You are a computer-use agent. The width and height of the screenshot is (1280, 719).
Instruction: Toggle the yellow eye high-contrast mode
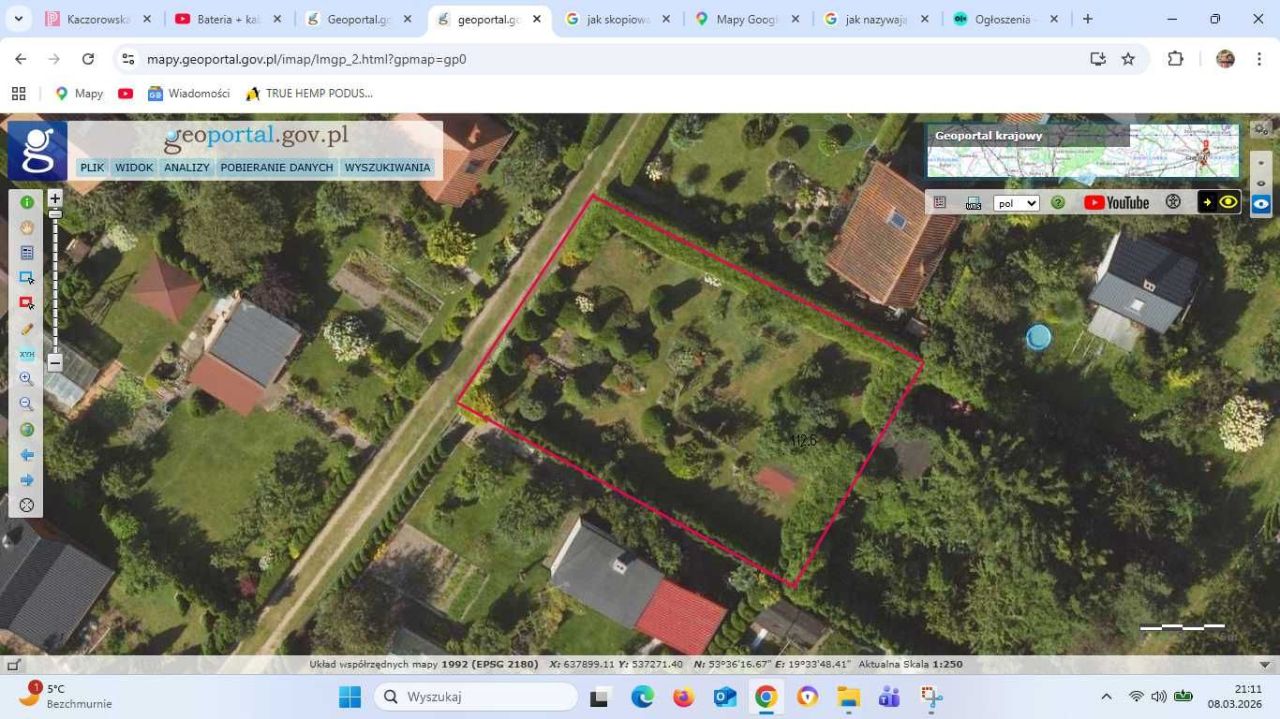(1219, 202)
